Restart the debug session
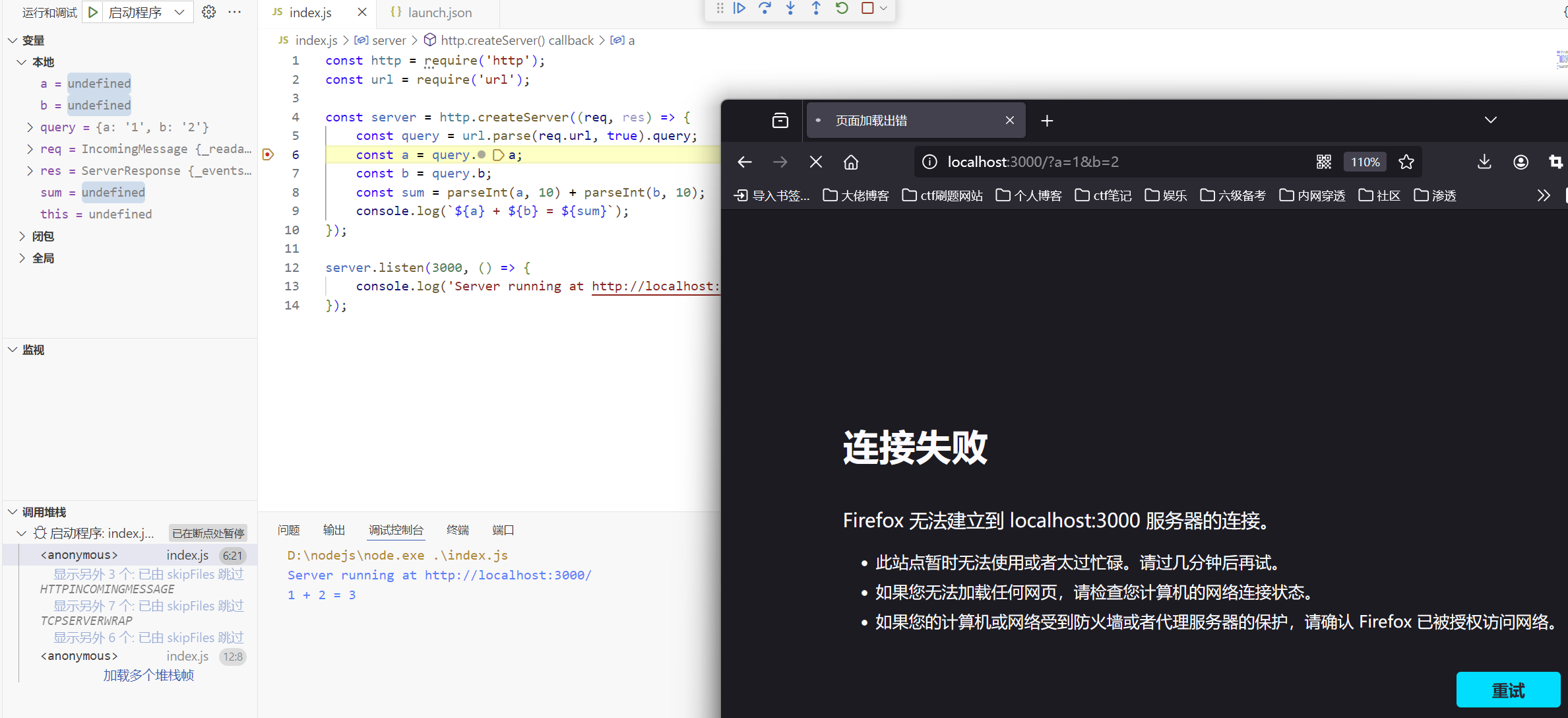This screenshot has width=1568, height=718. pyautogui.click(x=842, y=9)
